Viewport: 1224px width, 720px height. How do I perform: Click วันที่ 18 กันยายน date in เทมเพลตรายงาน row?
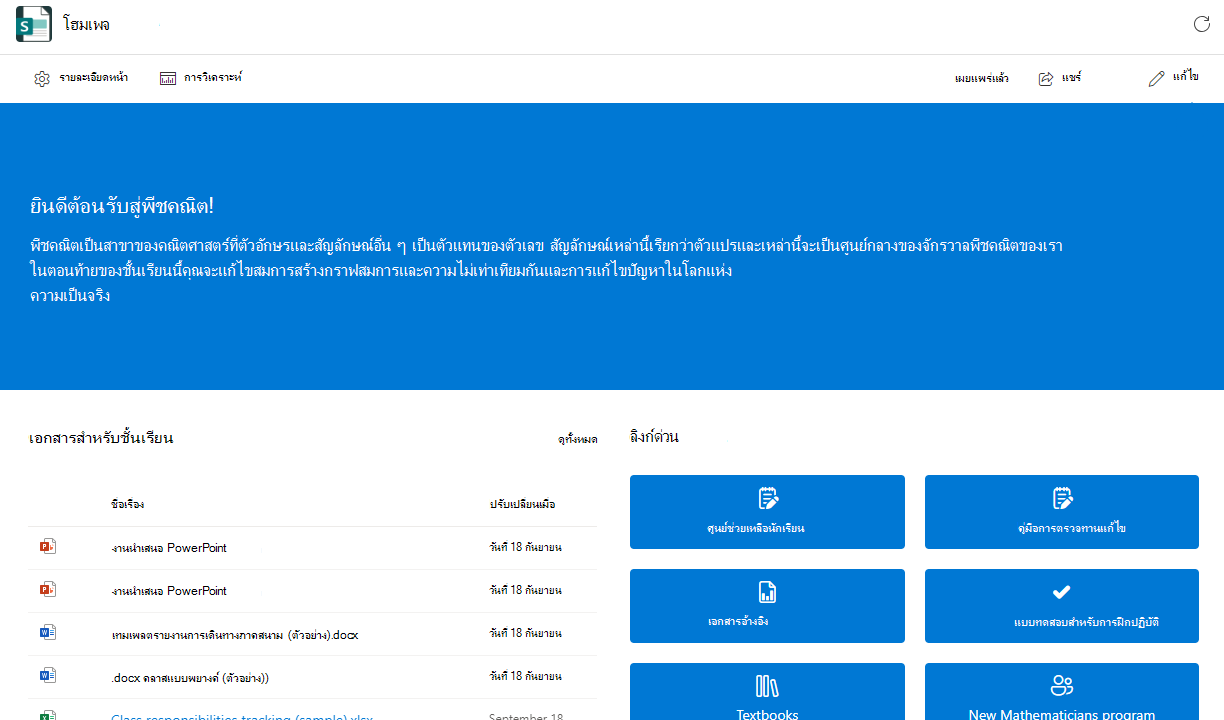click(x=526, y=633)
